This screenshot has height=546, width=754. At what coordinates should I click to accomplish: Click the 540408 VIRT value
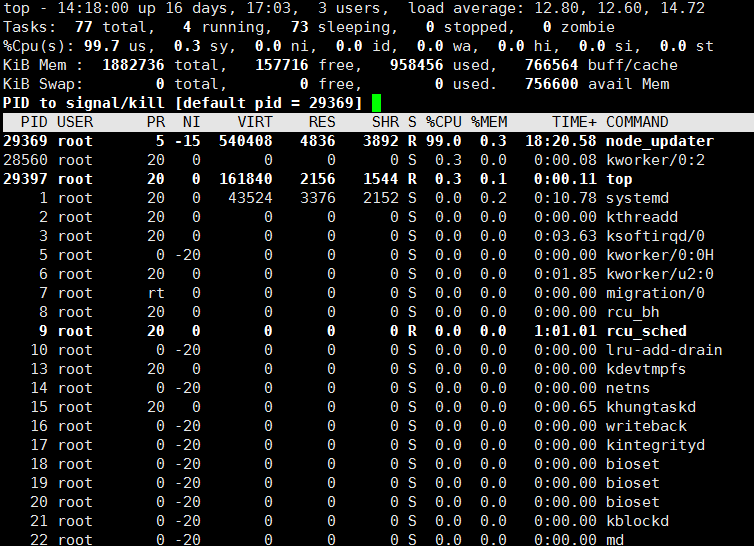click(x=246, y=141)
